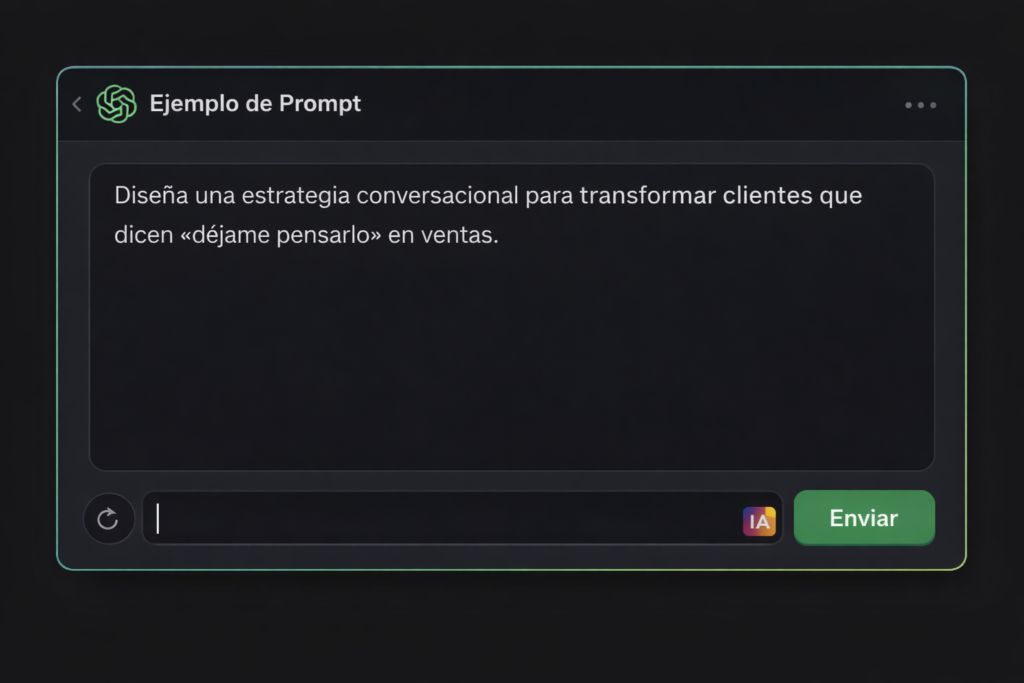The width and height of the screenshot is (1024, 683).
Task: Focus the empty message input field
Action: pyautogui.click(x=450, y=519)
